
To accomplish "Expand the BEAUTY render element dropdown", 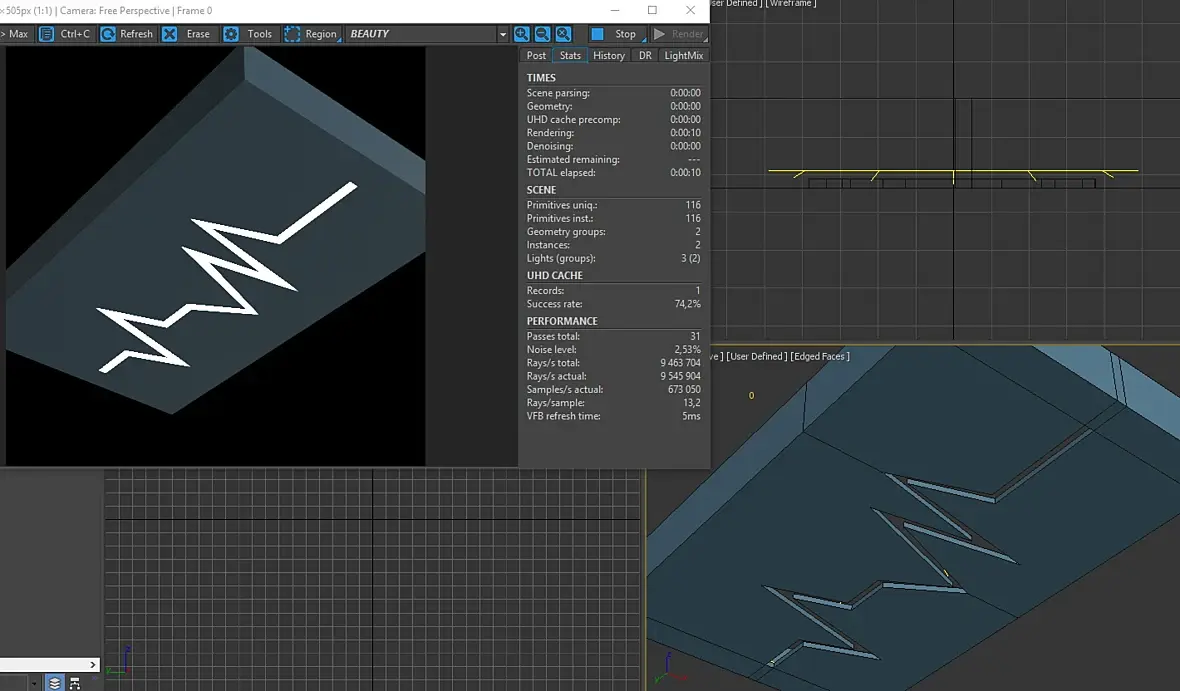I will pos(502,34).
